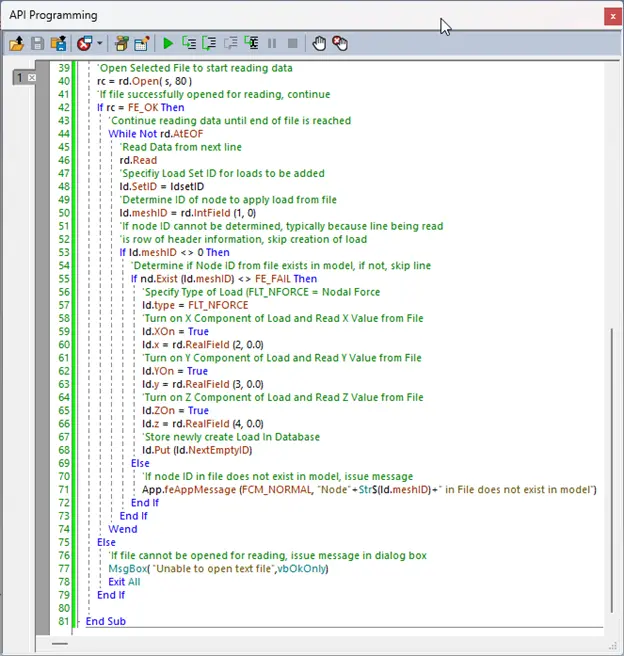Open a script file with folder icon
This screenshot has width=624, height=656.
(x=17, y=44)
